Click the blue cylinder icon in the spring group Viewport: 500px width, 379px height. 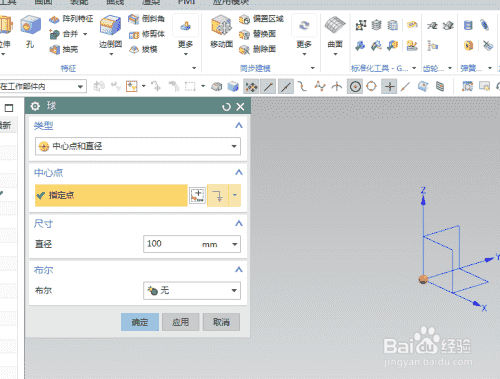point(468,25)
